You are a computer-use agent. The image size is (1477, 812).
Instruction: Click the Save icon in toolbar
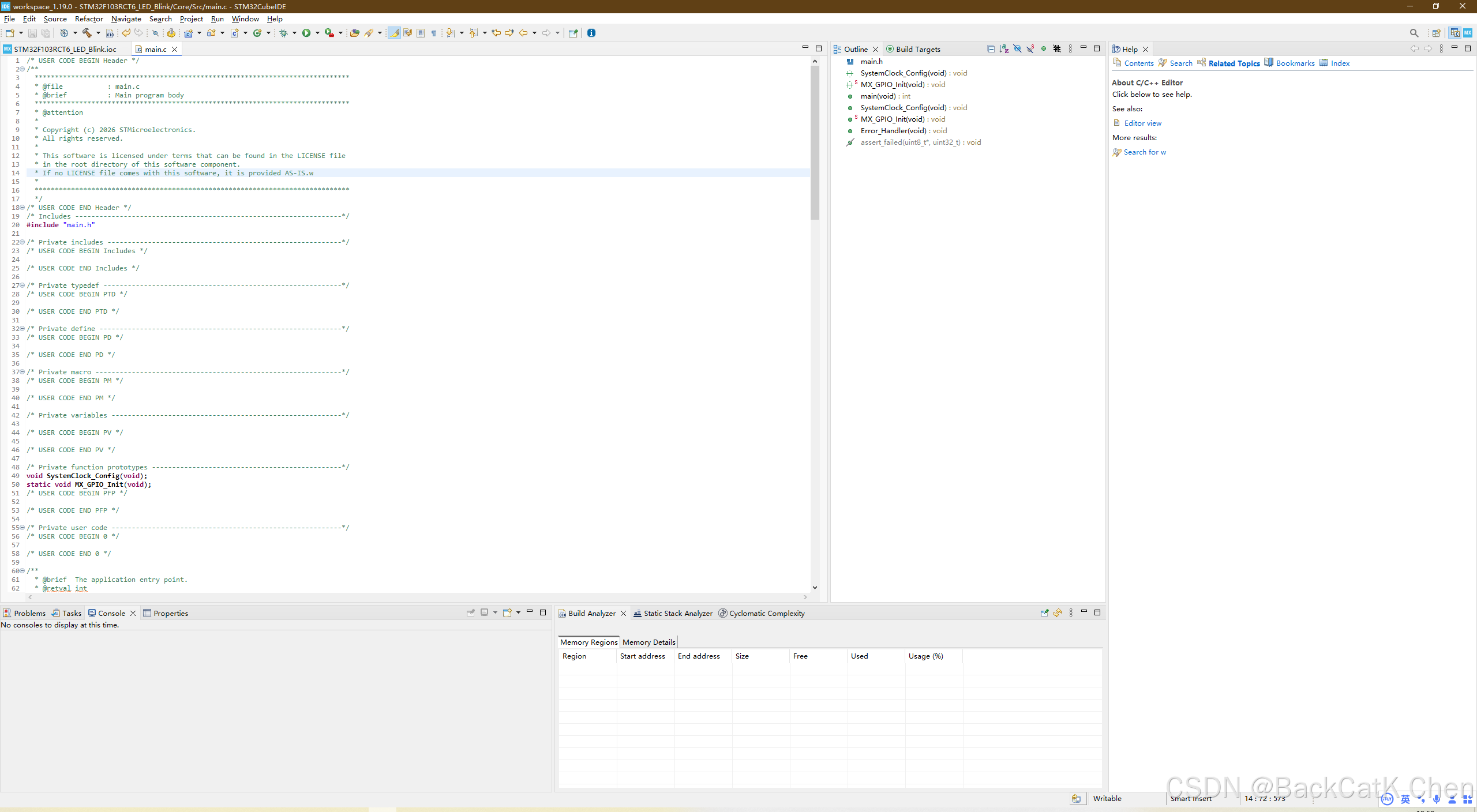click(x=32, y=33)
